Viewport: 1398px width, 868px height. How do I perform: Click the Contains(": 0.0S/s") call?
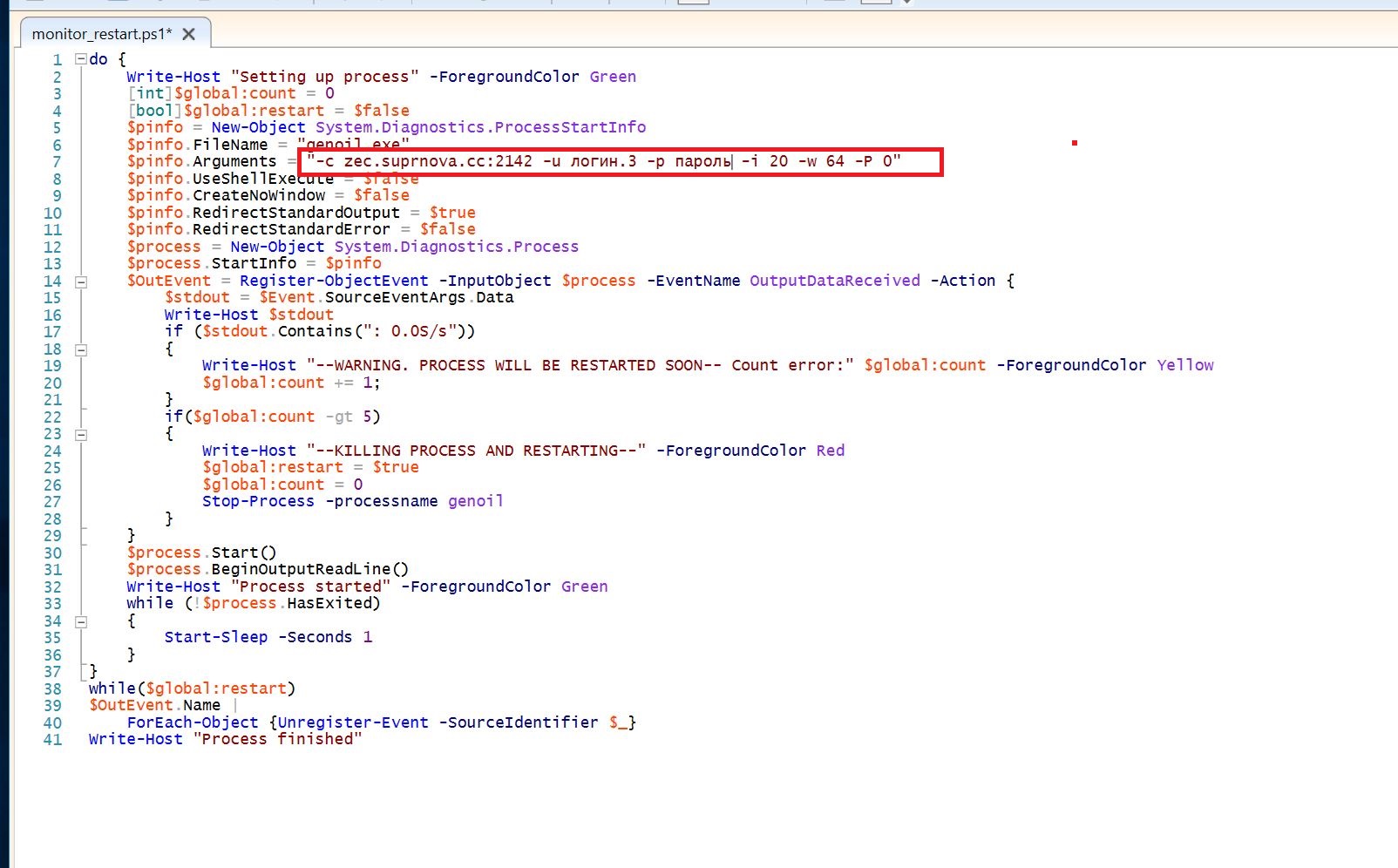click(x=377, y=331)
